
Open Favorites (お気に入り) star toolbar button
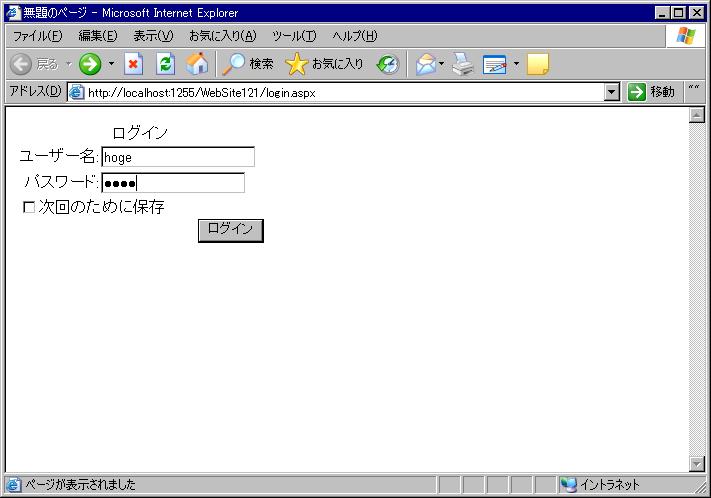325,64
